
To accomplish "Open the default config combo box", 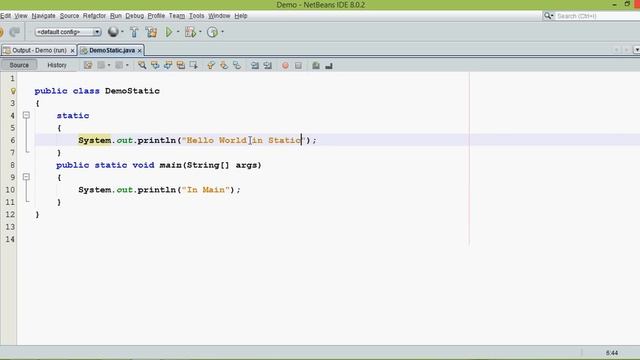I will 68,32.
